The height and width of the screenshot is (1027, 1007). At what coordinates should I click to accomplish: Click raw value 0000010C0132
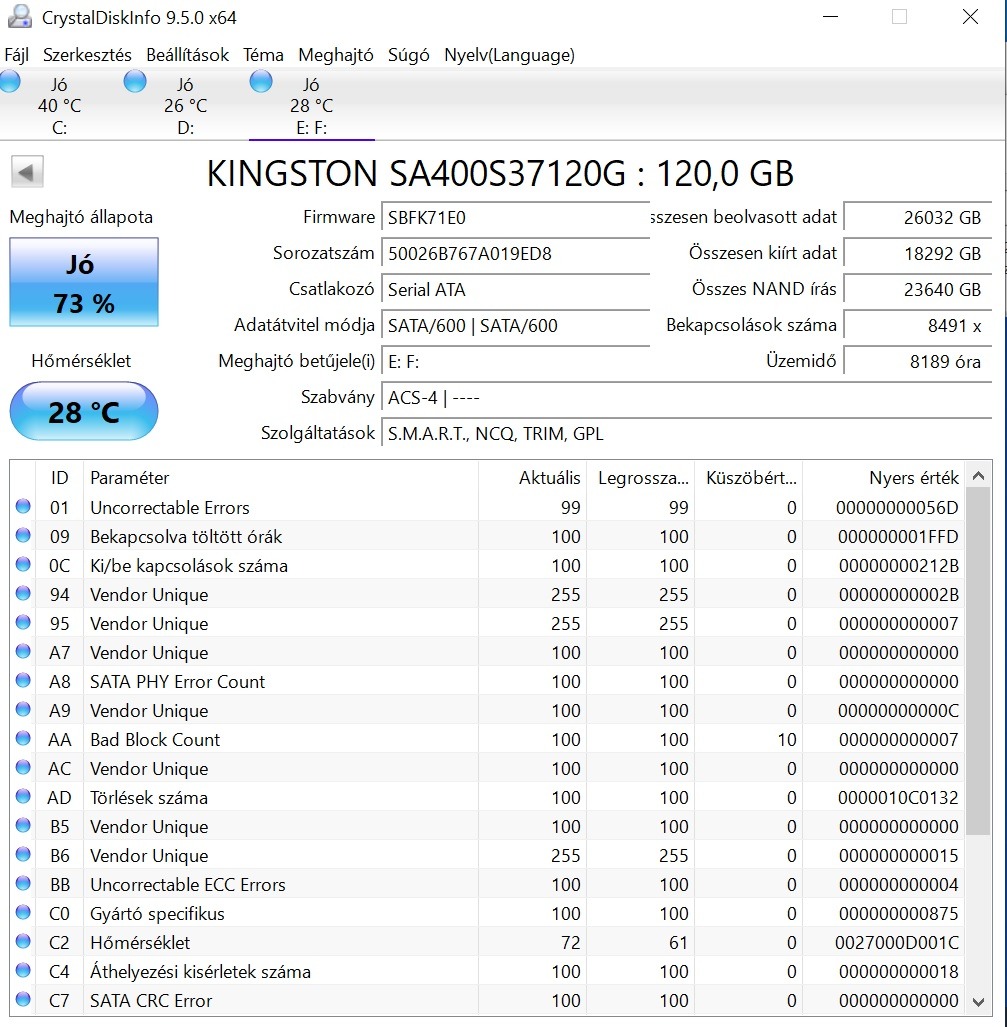[898, 798]
